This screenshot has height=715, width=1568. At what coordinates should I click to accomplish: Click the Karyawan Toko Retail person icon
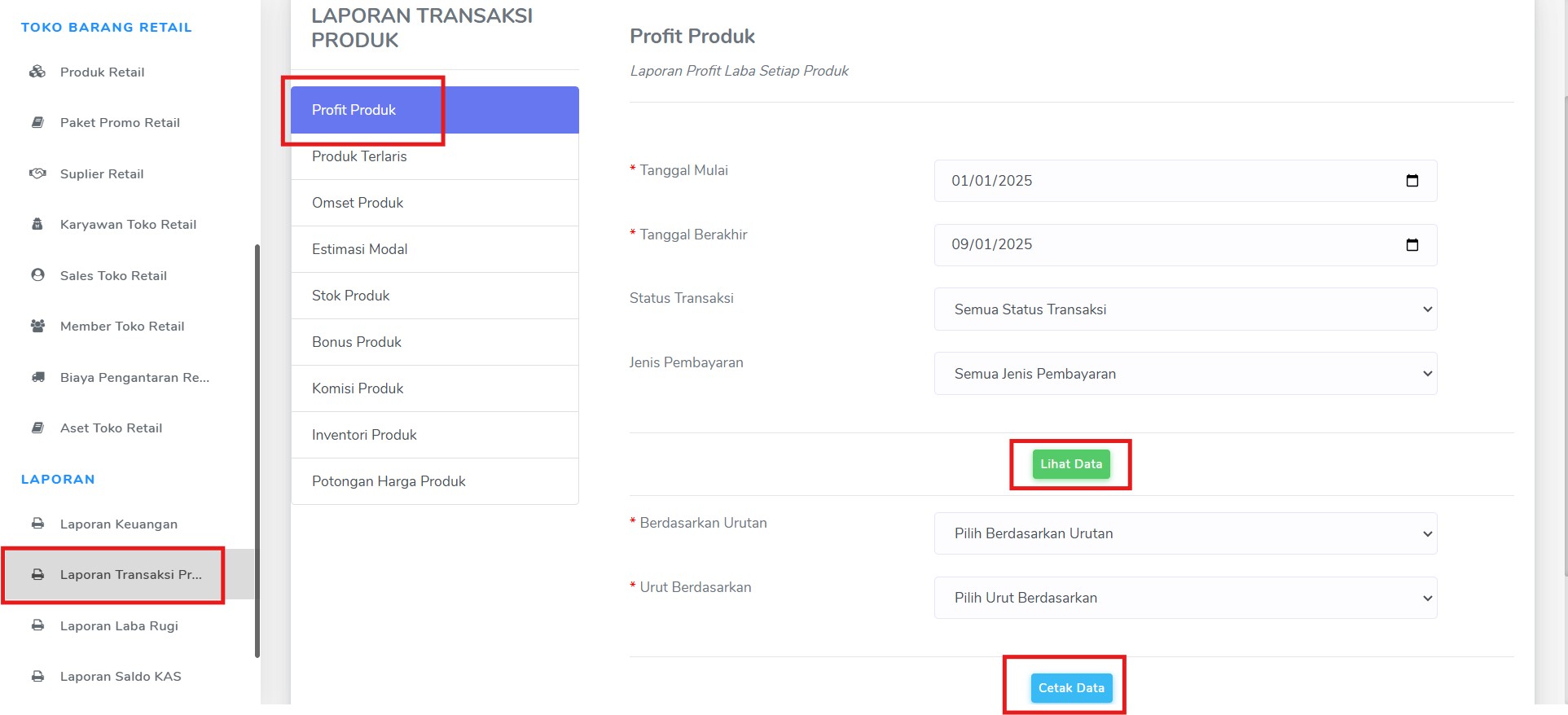[37, 224]
